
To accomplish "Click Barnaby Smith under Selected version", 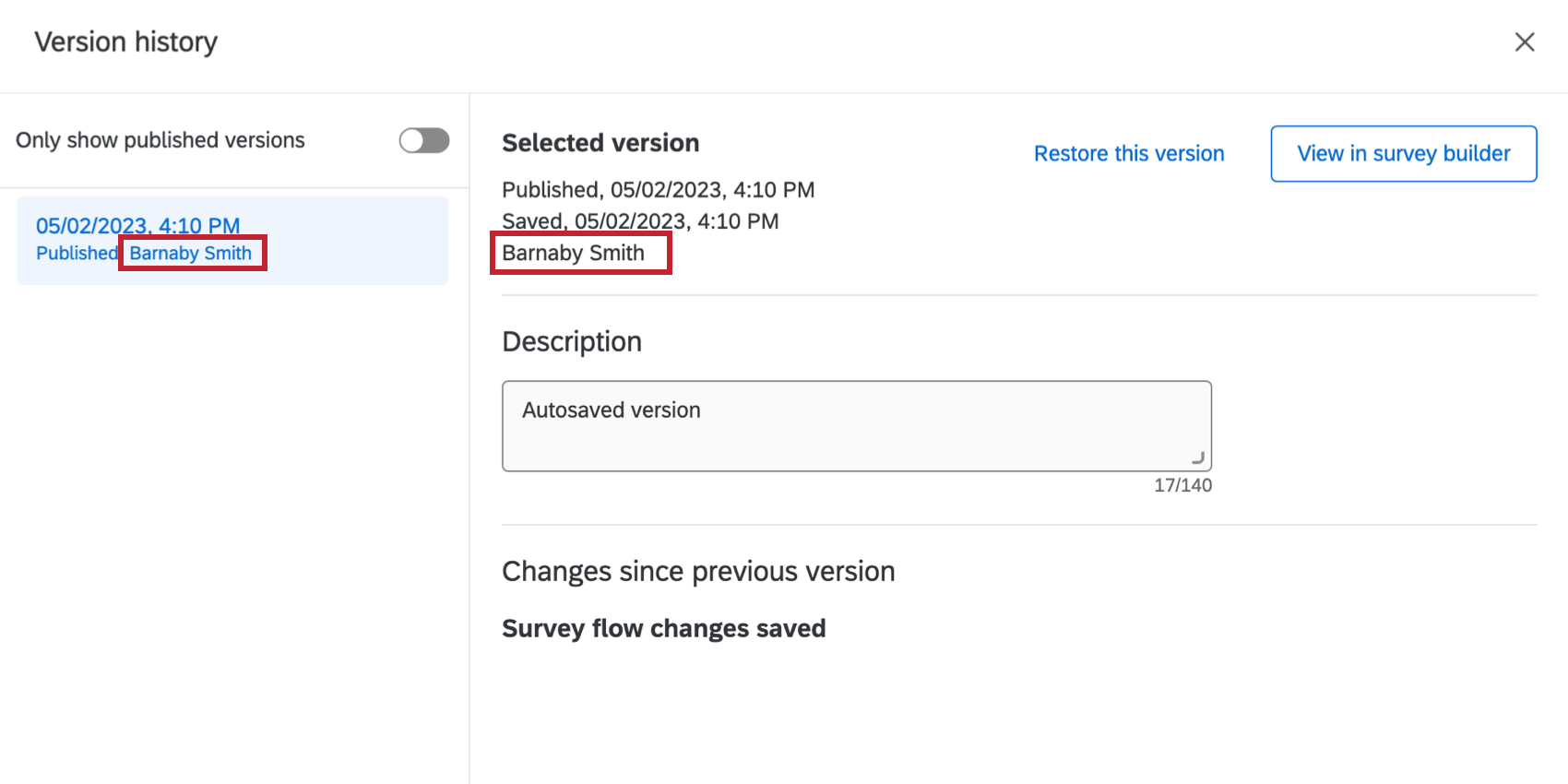I will click(x=573, y=254).
